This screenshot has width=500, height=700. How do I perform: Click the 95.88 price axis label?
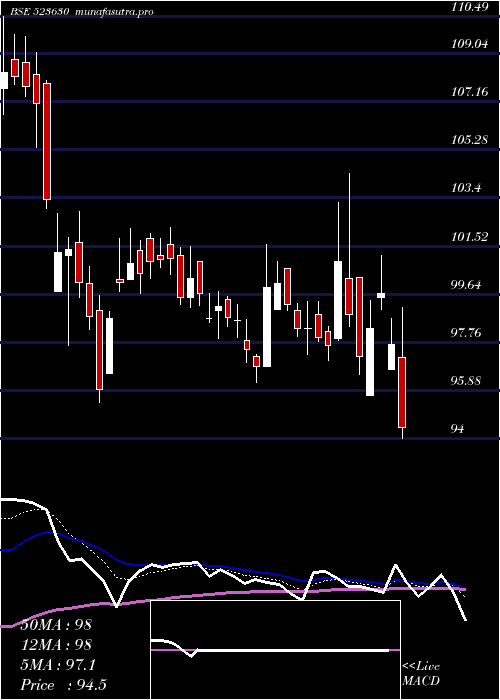pos(467,381)
